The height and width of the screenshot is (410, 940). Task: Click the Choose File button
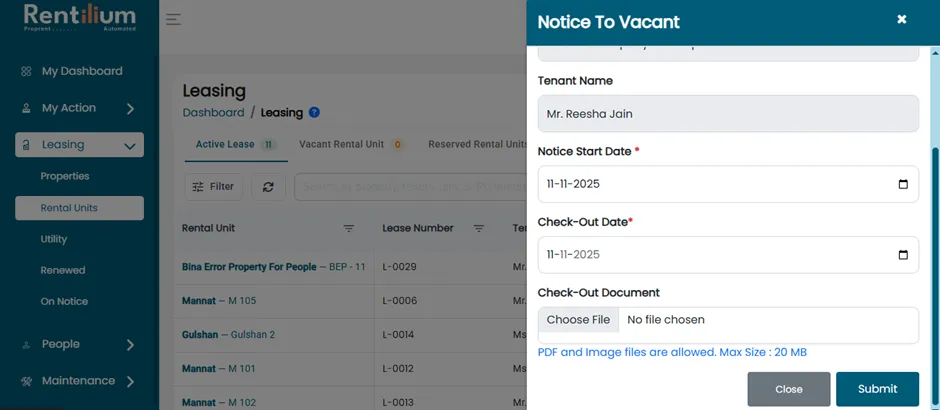tap(578, 320)
